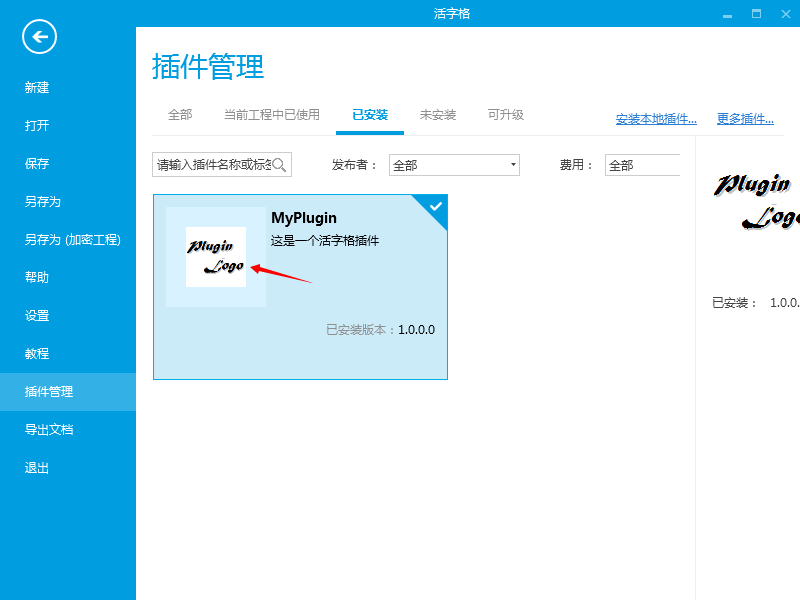800x600 pixels.
Task: Close the 活字格 window
Action: pyautogui.click(x=786, y=14)
